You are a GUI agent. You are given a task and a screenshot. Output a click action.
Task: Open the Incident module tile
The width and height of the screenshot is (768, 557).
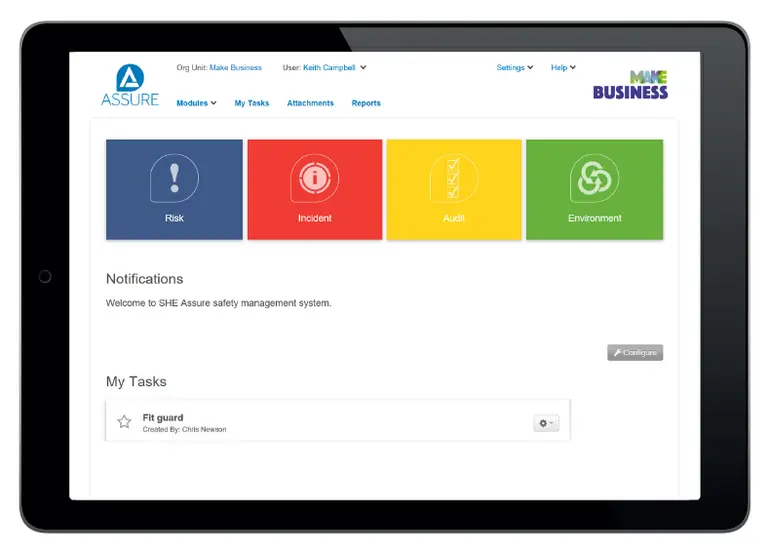point(315,190)
